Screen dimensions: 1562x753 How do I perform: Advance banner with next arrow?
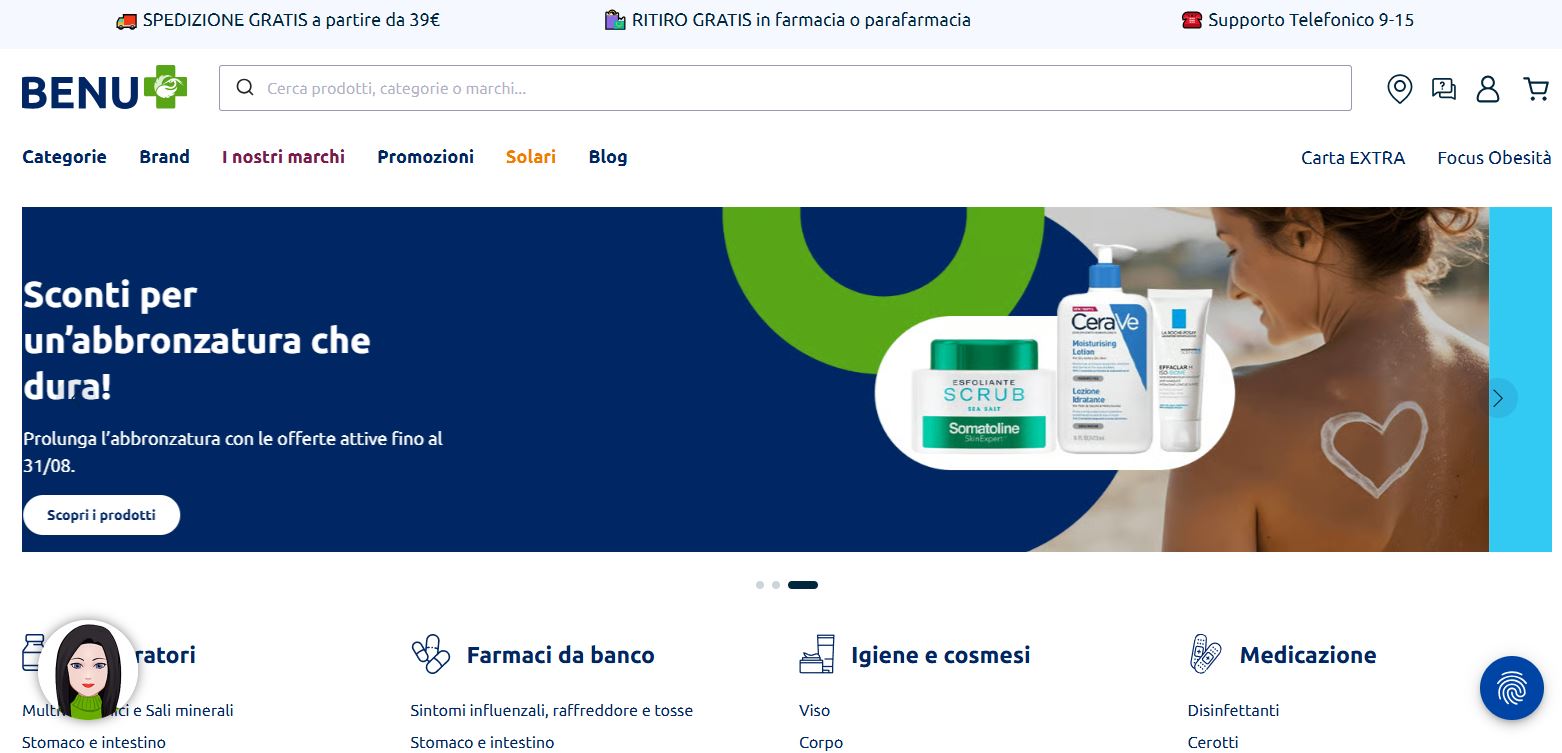(1497, 398)
